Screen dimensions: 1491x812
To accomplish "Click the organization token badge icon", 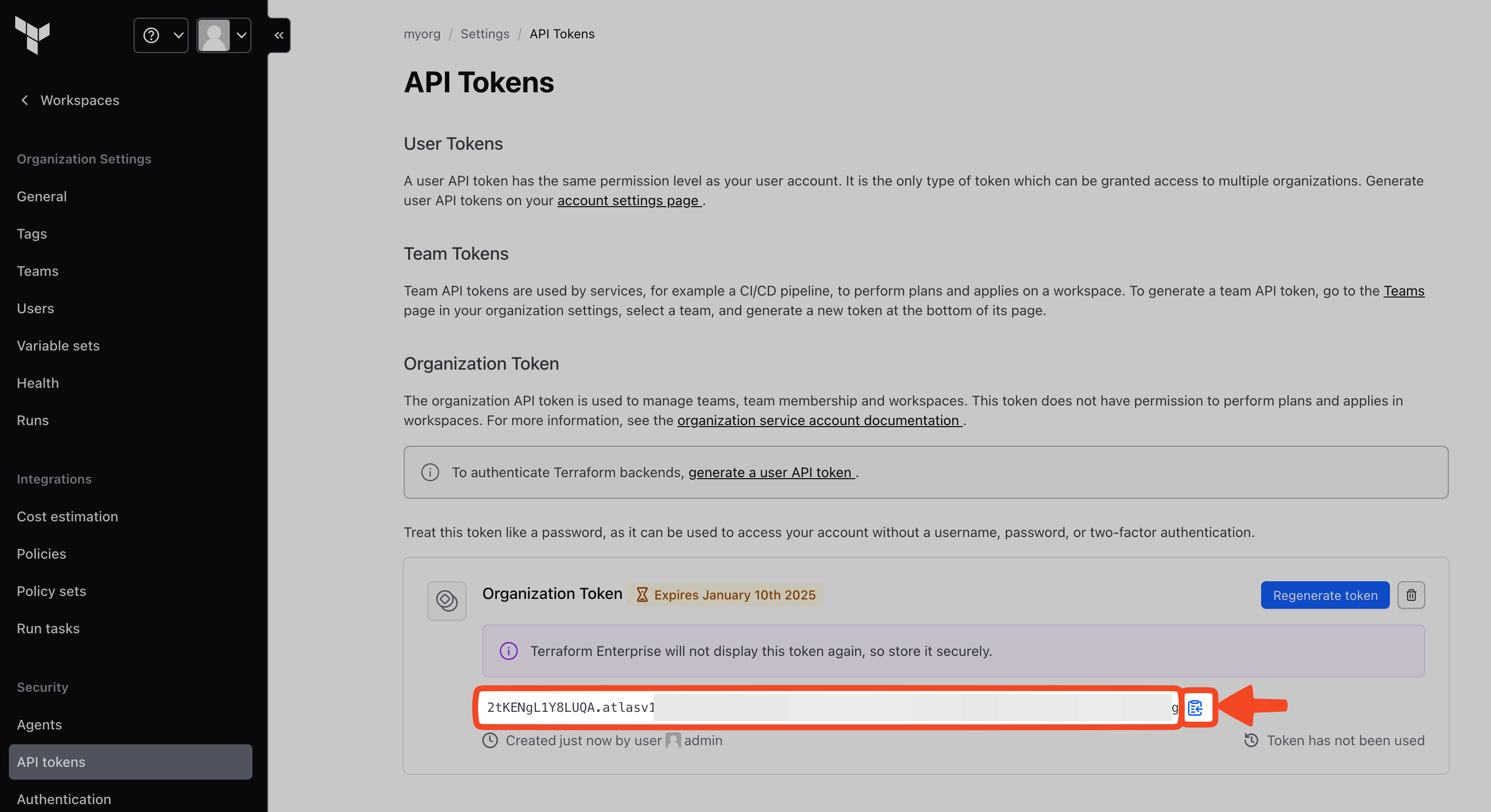I will pyautogui.click(x=446, y=600).
